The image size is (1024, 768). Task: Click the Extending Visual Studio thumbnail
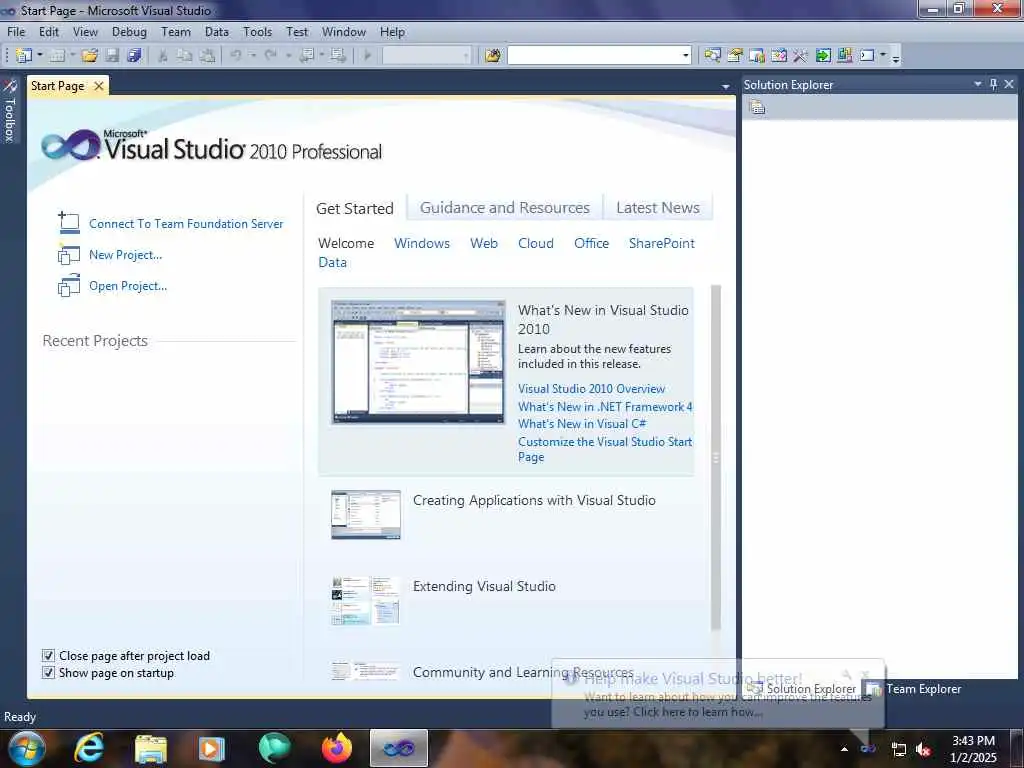click(366, 601)
